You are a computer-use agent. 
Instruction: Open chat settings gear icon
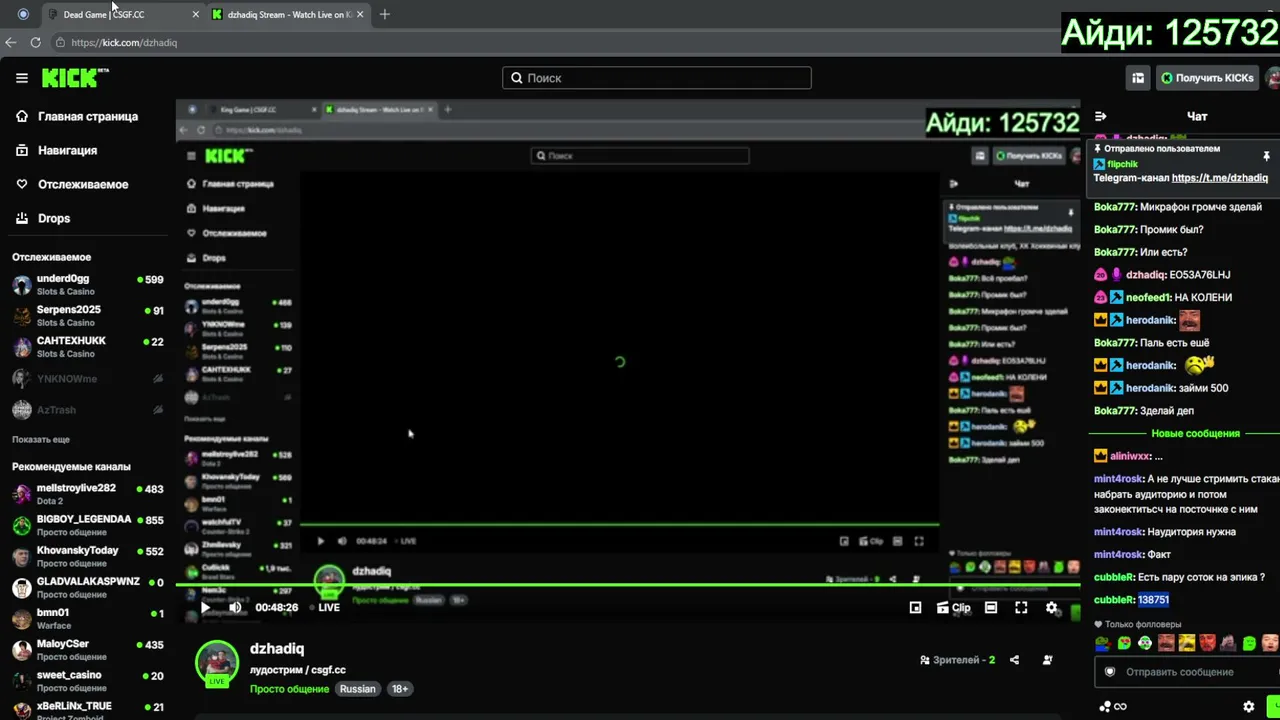pyautogui.click(x=1249, y=707)
